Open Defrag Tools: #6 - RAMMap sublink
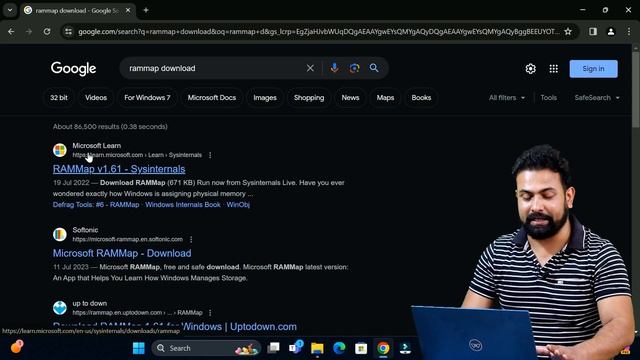Image resolution: width=640 pixels, height=360 pixels. pyautogui.click(x=96, y=204)
